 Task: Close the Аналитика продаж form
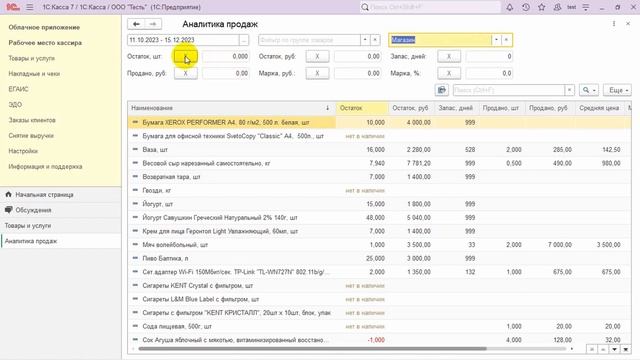pos(628,24)
